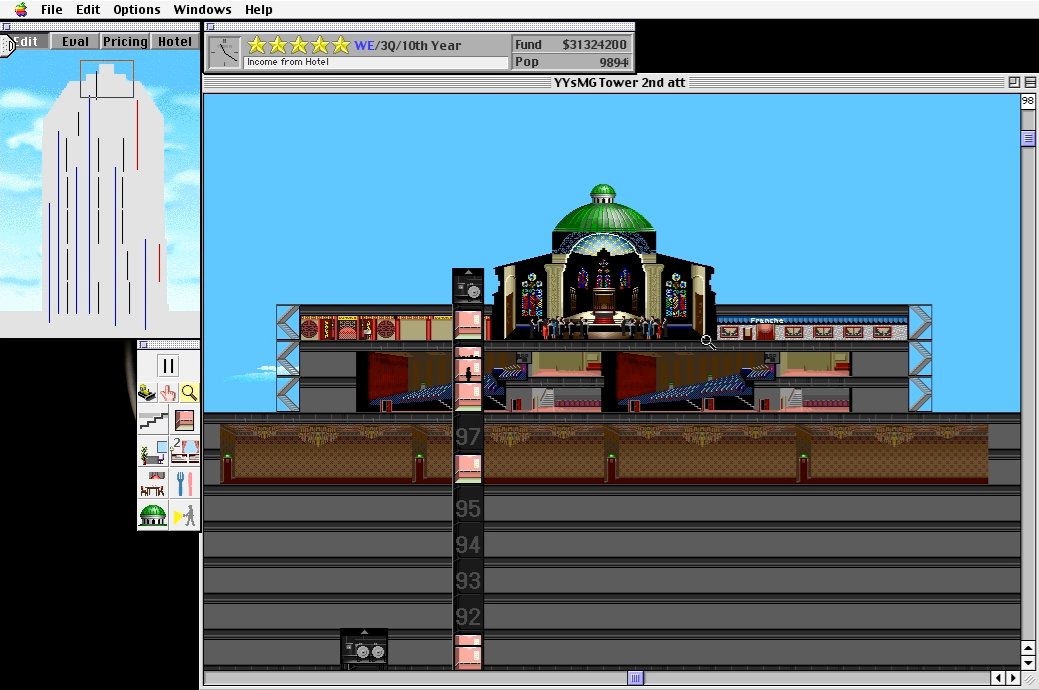Open the Windows menu
Image resolution: width=1039 pixels, height=690 pixels.
pyautogui.click(x=202, y=10)
